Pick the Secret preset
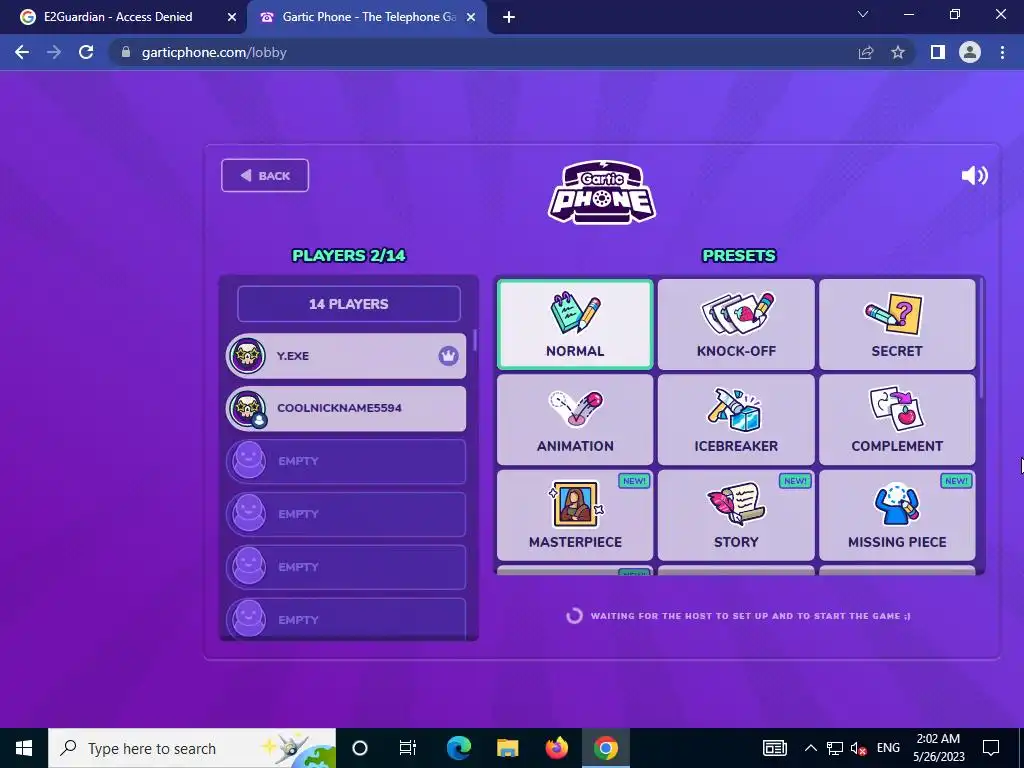 pyautogui.click(x=897, y=325)
